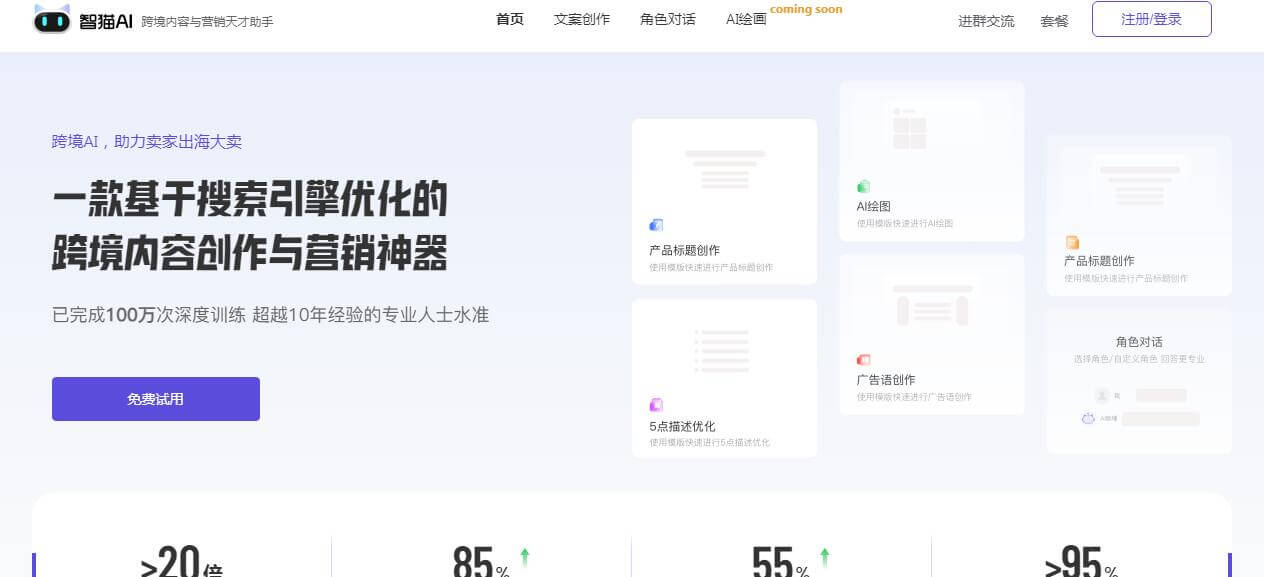Open 文案创作 menu item
Viewport: 1264px width, 577px height.
pos(582,19)
